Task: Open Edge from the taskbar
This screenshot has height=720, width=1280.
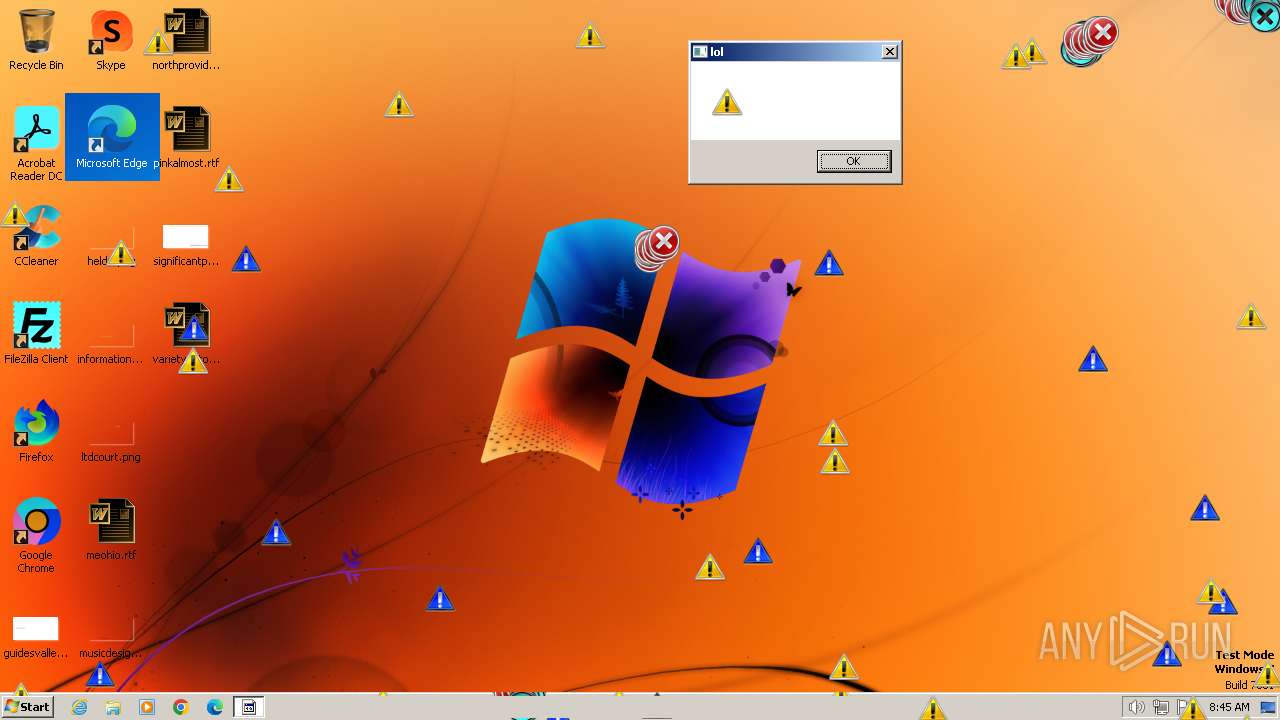Action: (x=215, y=707)
